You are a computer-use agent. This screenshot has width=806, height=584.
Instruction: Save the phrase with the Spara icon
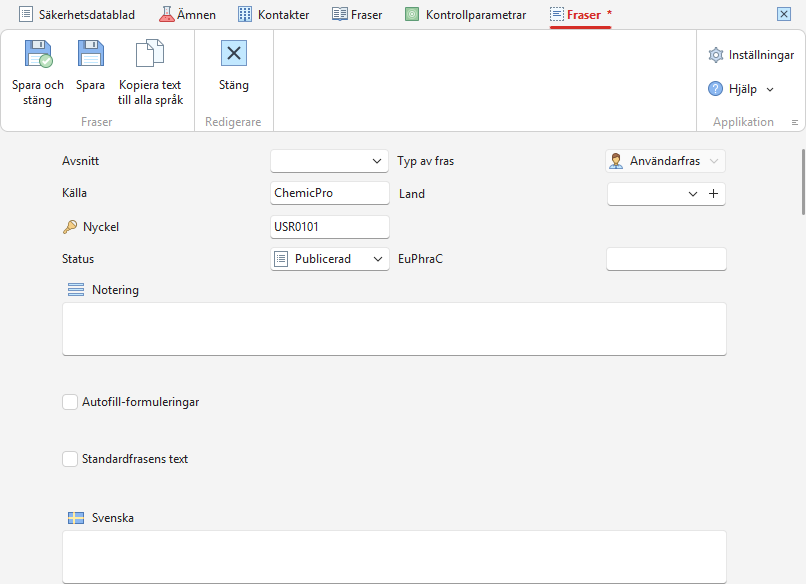tap(91, 53)
